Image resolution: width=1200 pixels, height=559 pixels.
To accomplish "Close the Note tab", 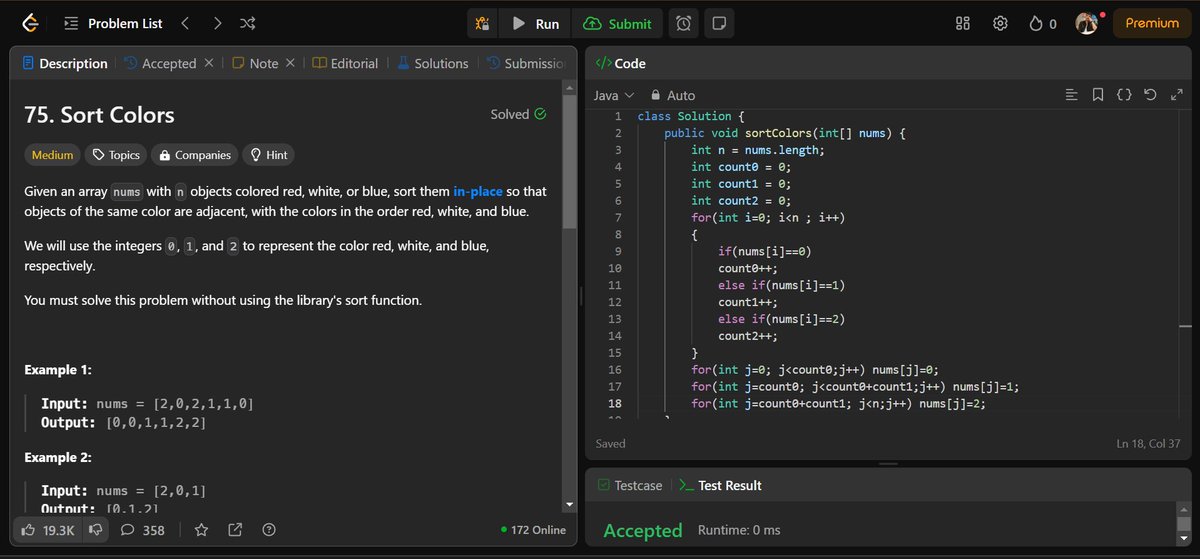I will point(290,63).
